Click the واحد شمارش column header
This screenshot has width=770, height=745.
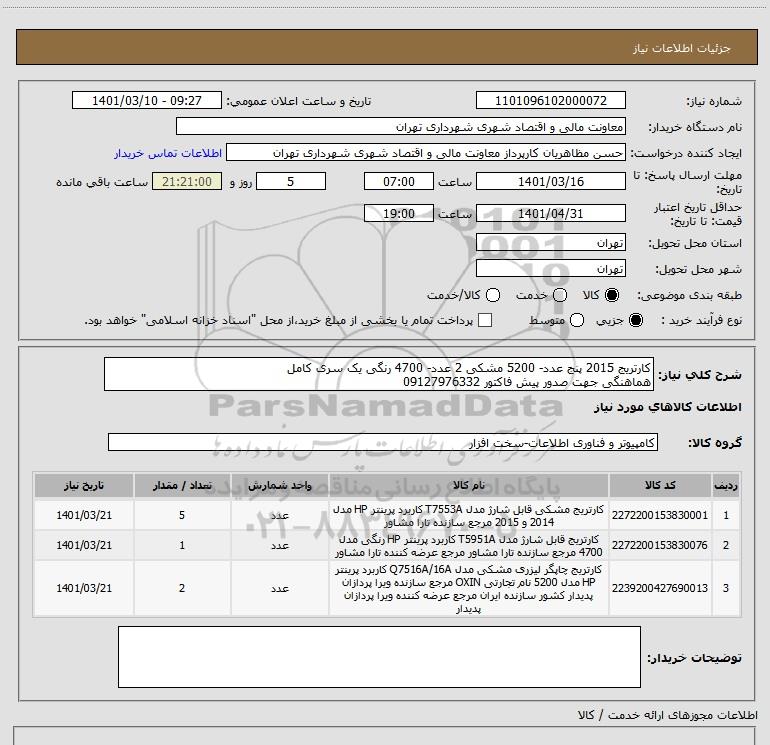click(279, 486)
